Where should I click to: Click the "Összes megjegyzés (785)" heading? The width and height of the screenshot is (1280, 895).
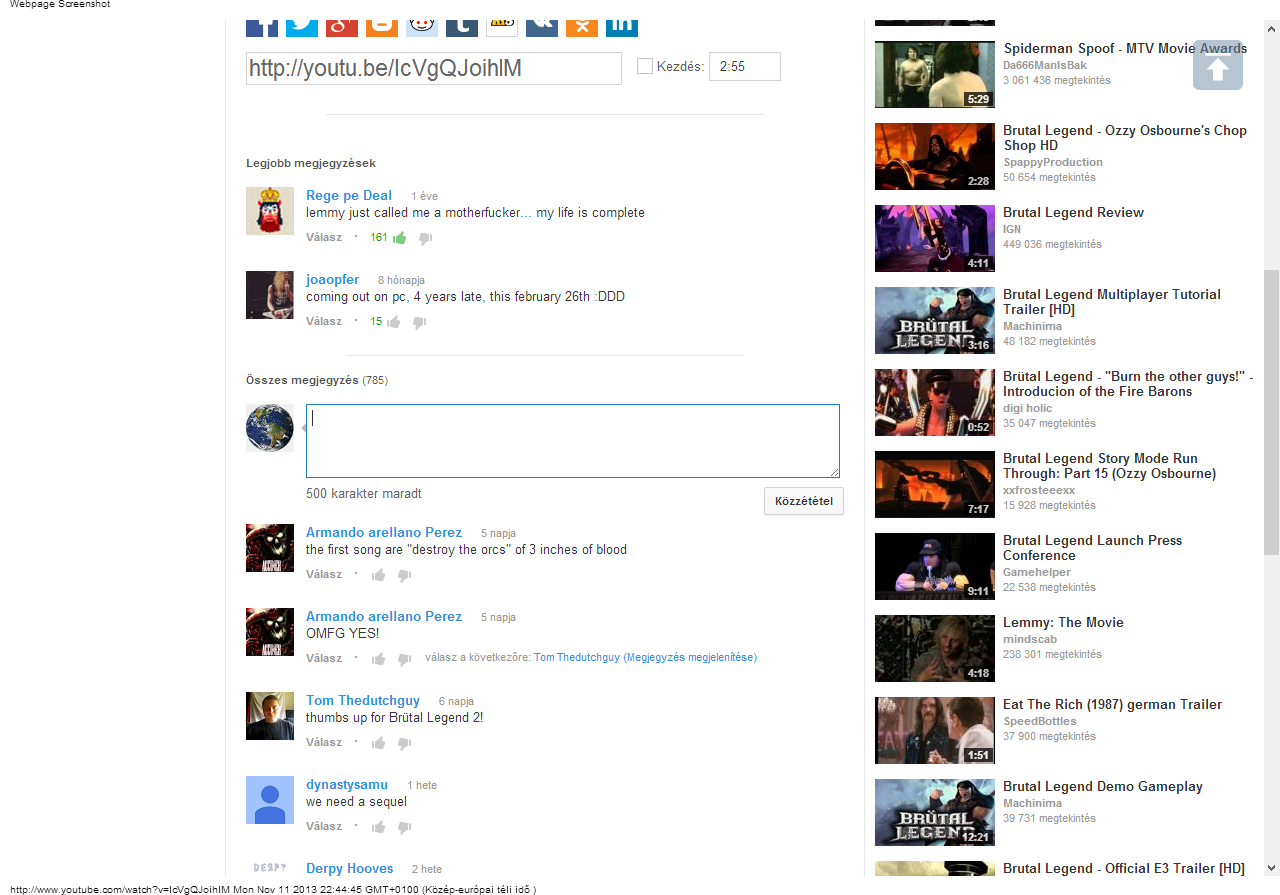point(317,380)
